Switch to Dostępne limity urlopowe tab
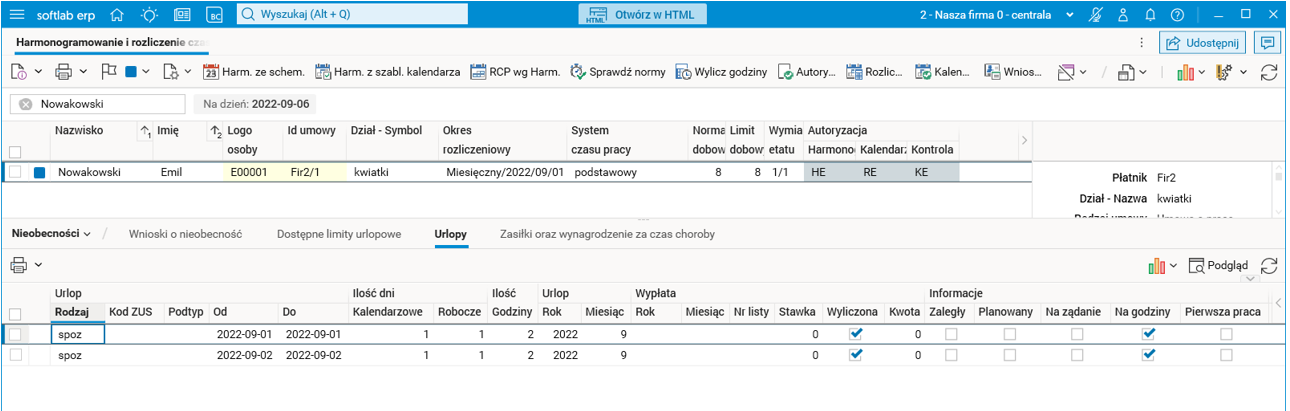 click(338, 233)
